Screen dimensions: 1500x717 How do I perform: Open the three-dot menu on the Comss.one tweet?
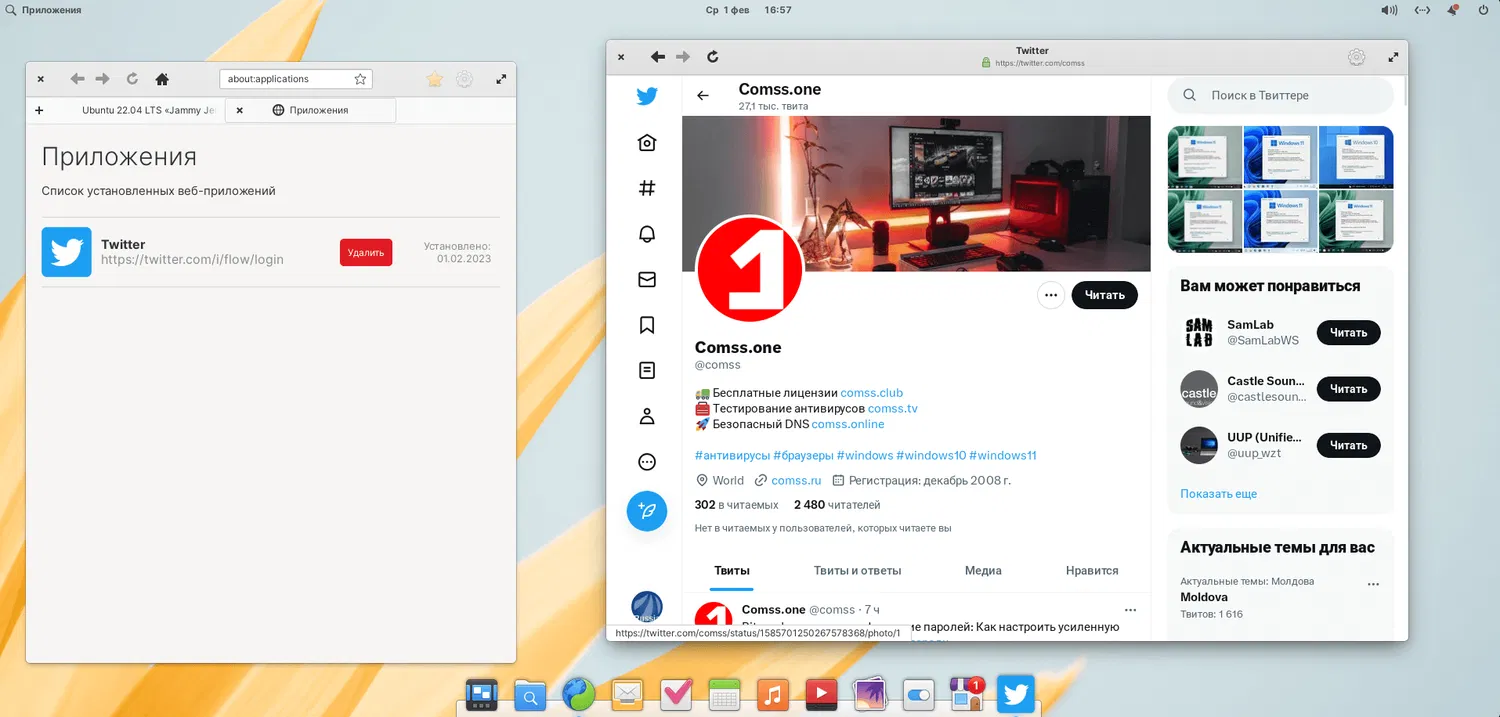1130,610
